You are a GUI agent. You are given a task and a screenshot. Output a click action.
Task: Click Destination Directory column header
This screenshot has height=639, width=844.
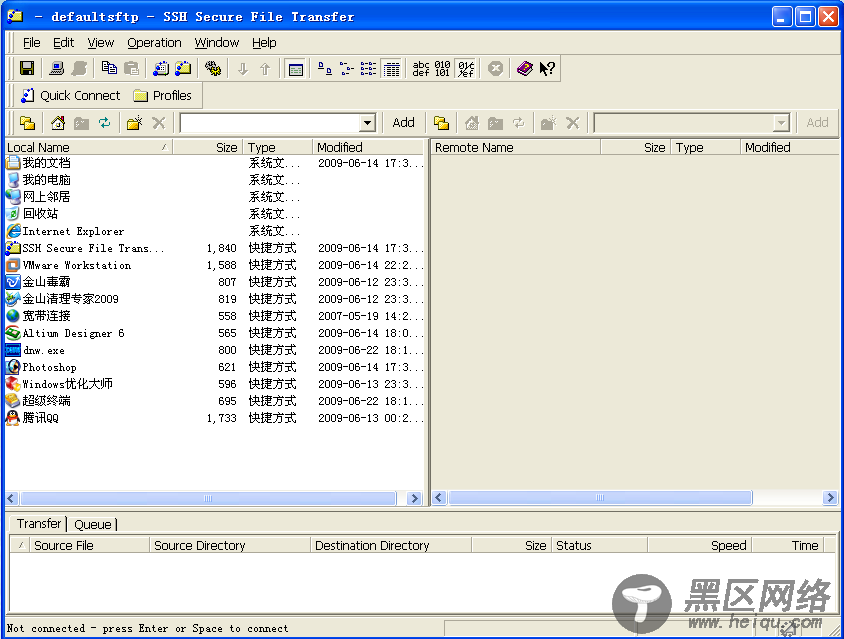391,545
